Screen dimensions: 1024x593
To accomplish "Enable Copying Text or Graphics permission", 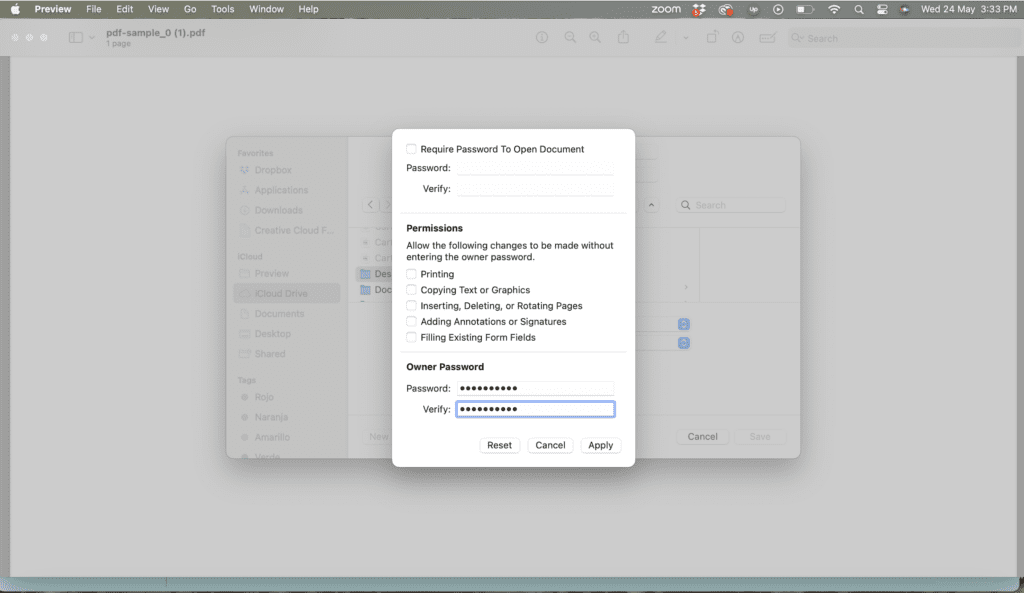I will pyautogui.click(x=411, y=289).
